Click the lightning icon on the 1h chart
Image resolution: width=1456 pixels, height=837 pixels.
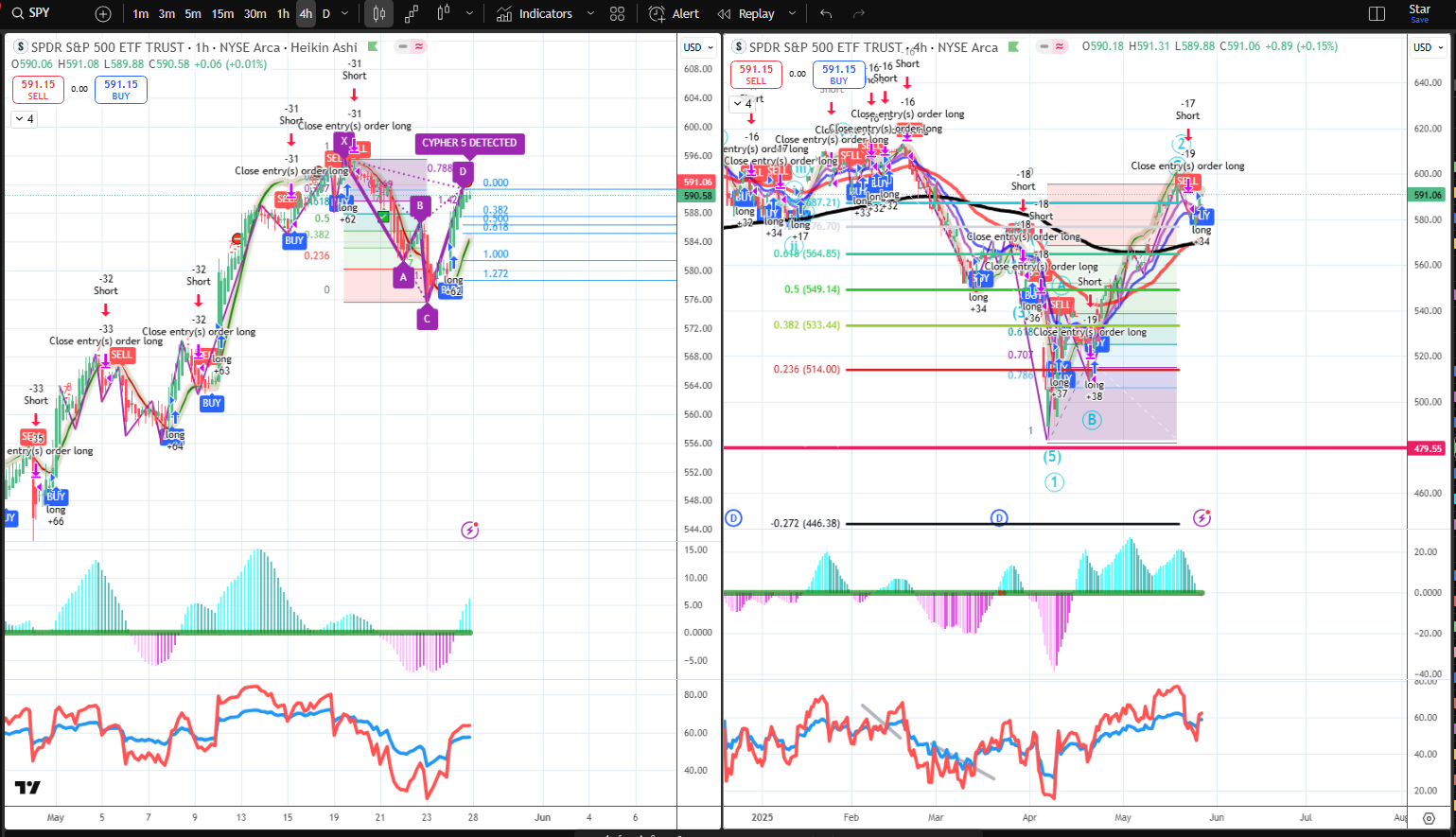tap(470, 530)
